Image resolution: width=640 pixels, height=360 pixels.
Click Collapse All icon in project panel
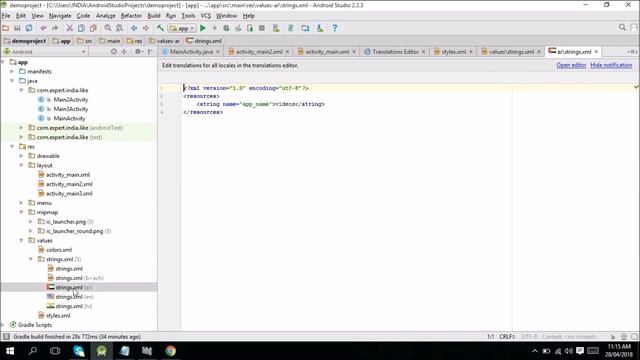click(x=124, y=51)
